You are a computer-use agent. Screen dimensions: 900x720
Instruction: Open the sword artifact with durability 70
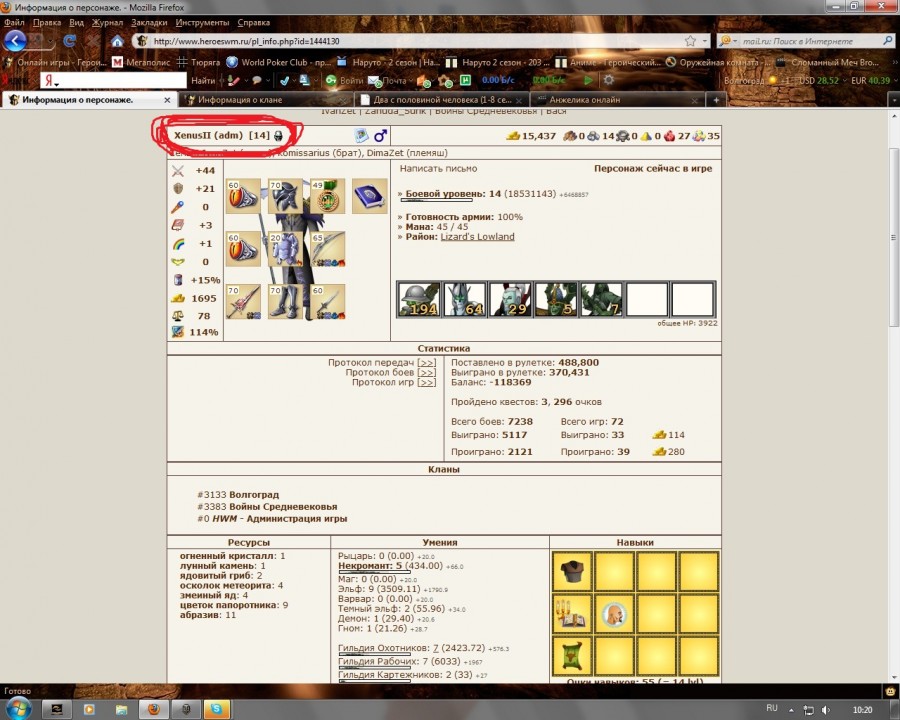(243, 301)
